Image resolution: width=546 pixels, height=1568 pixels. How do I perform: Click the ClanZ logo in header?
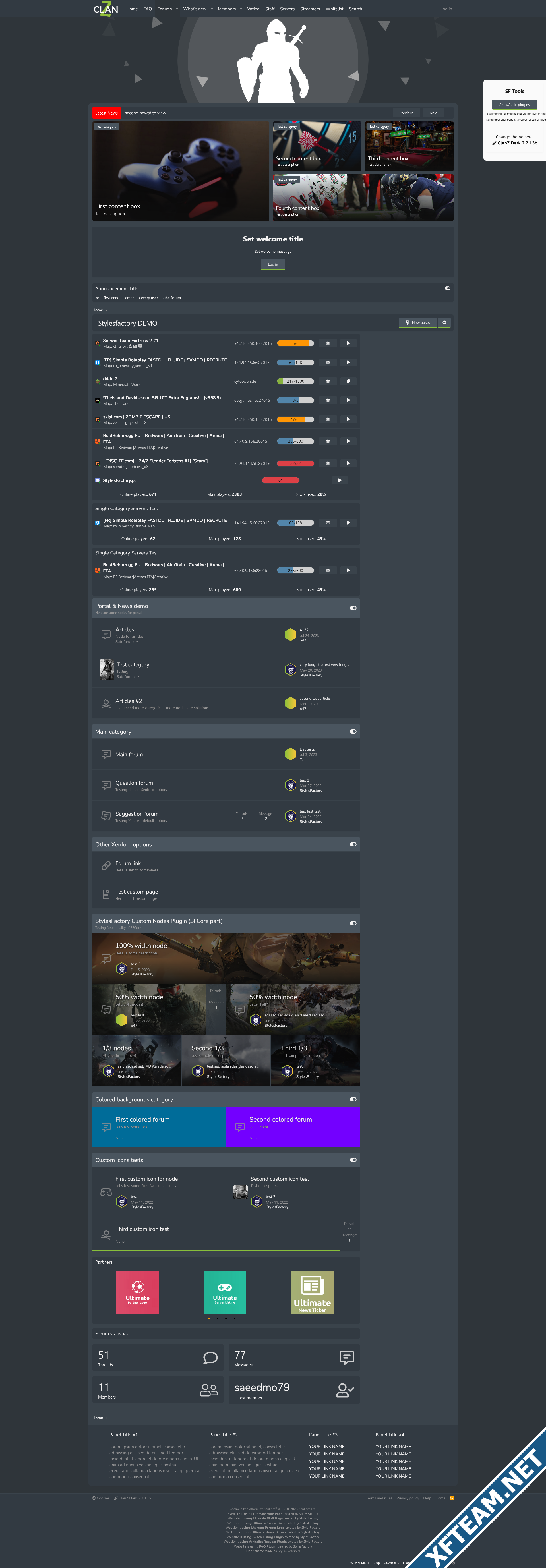pos(106,9)
